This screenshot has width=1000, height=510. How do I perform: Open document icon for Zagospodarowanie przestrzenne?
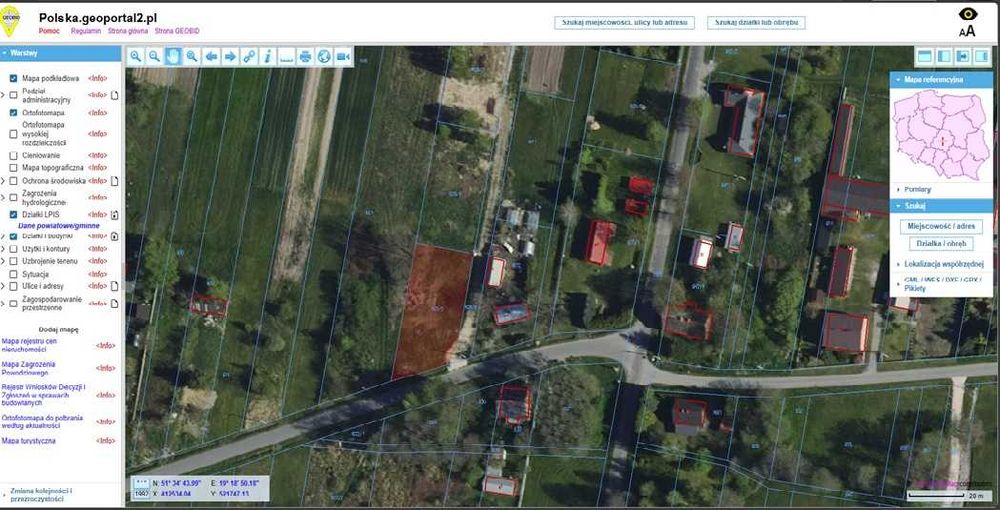tap(115, 303)
